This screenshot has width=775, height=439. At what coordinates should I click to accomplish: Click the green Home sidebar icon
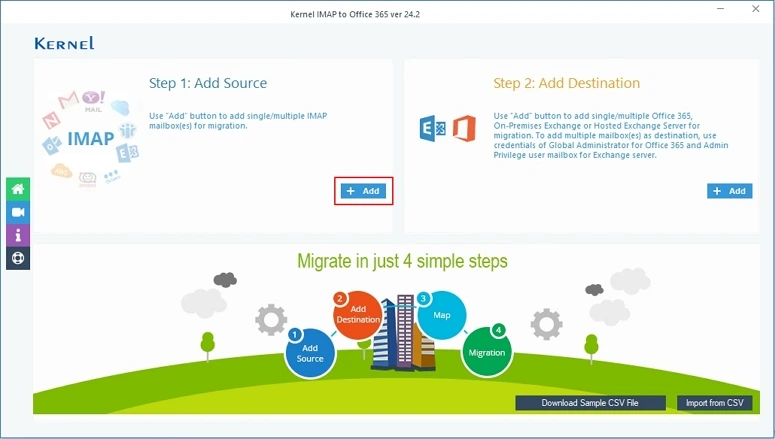point(17,189)
